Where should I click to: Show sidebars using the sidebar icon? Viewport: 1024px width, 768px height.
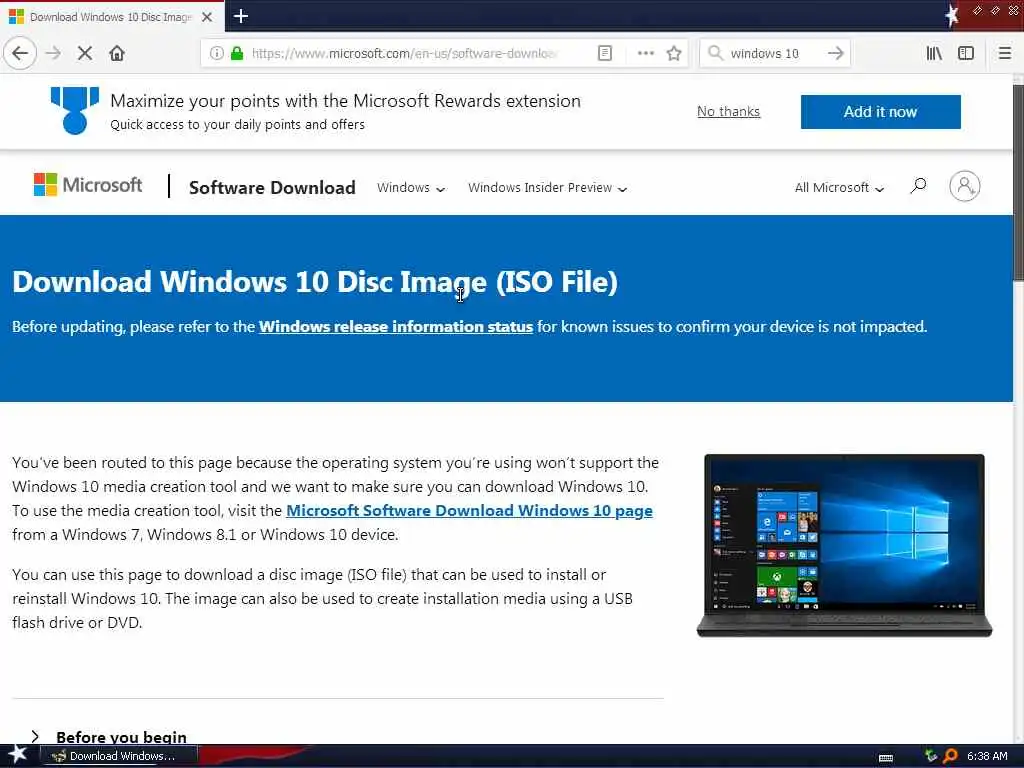click(966, 53)
